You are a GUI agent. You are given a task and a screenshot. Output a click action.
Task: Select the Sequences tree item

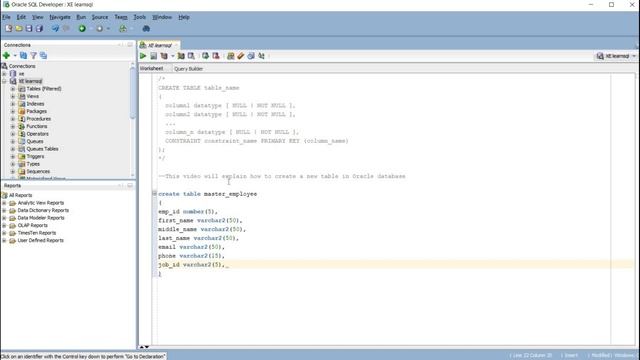[x=38, y=171]
